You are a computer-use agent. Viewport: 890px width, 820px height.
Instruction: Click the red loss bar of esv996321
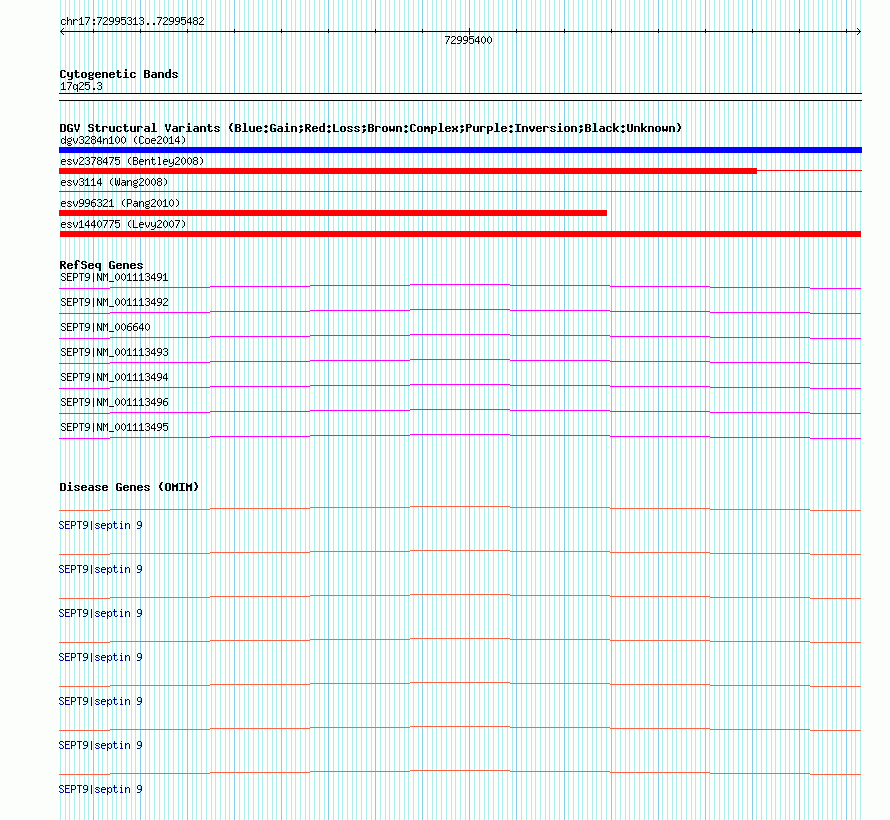[333, 213]
